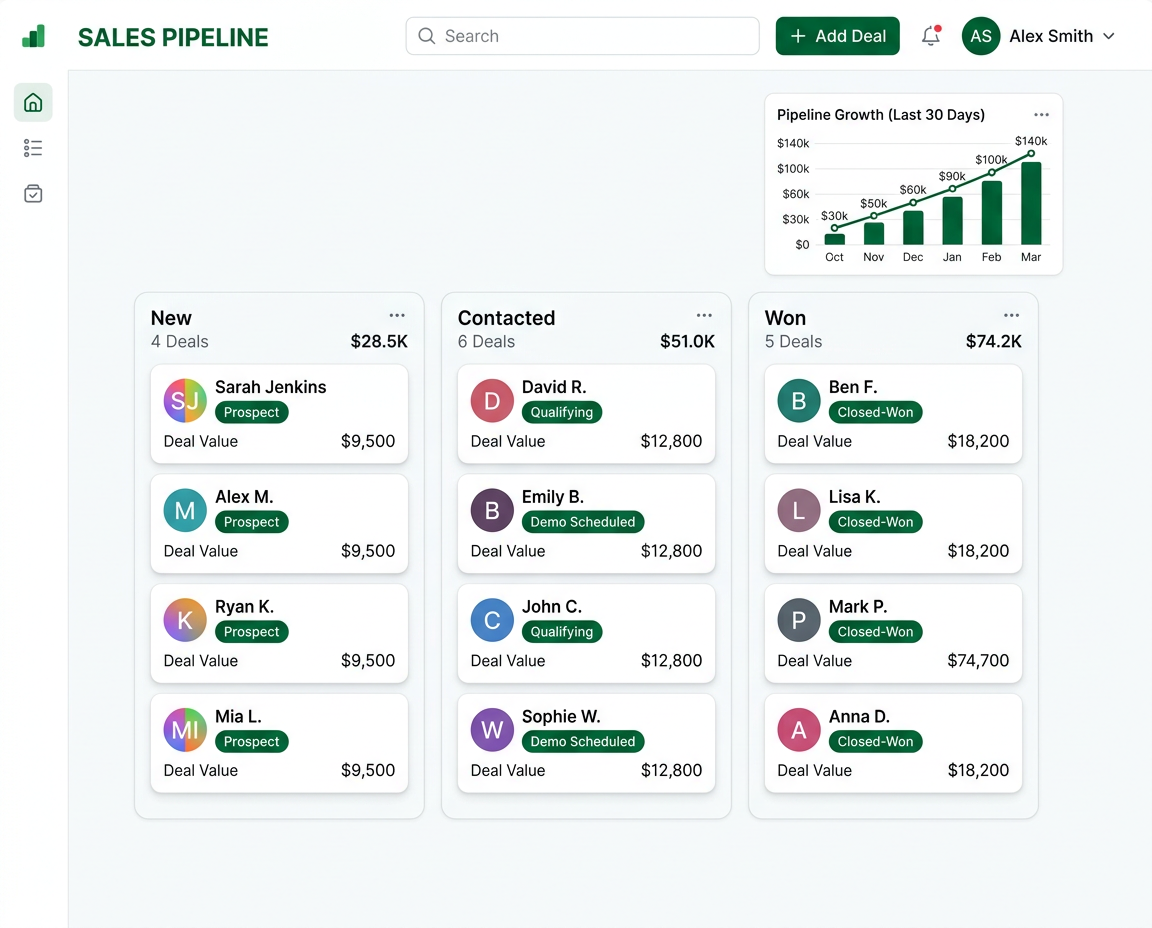Click the Dec bar in growth chart

913,228
